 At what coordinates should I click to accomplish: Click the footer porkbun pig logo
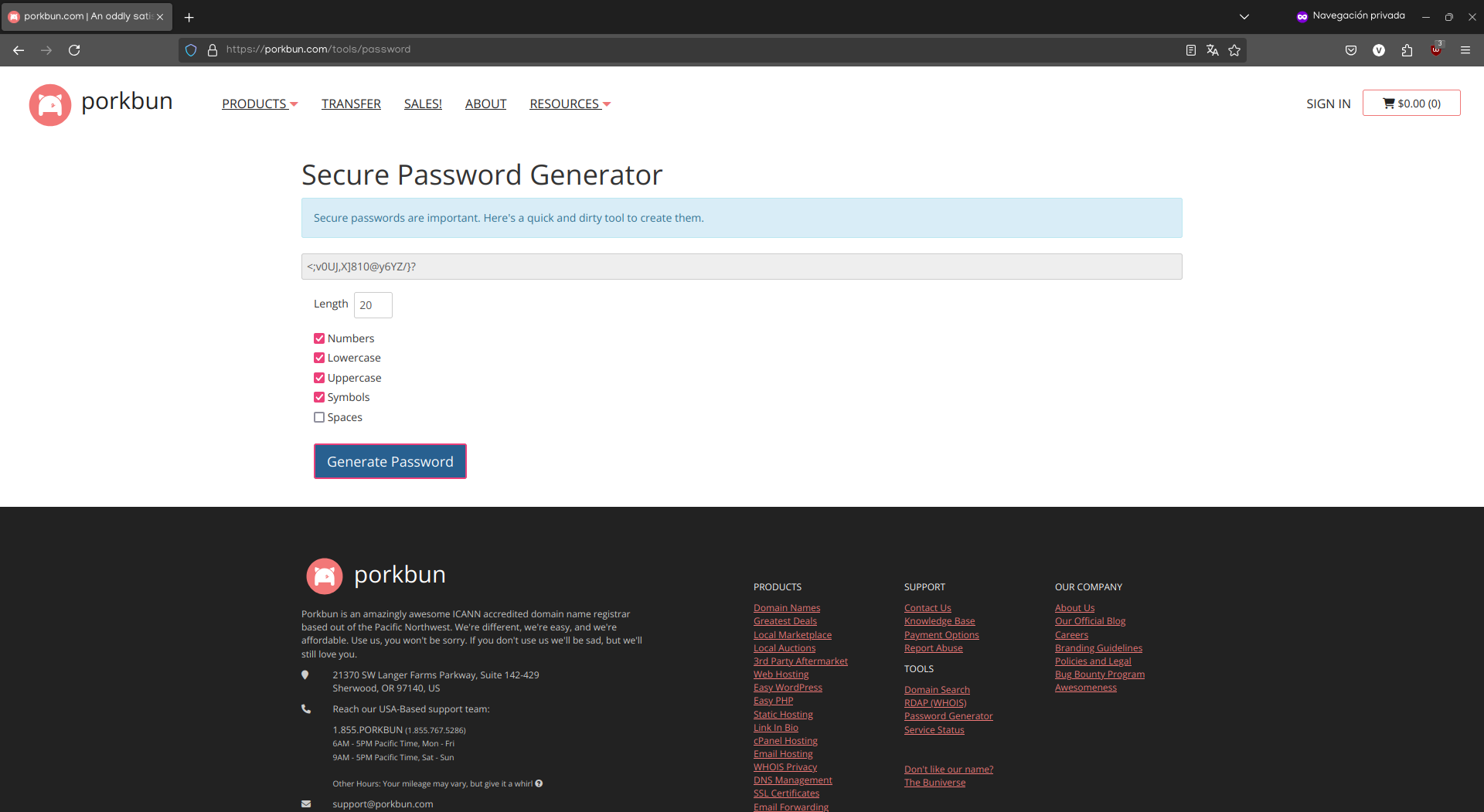325,576
